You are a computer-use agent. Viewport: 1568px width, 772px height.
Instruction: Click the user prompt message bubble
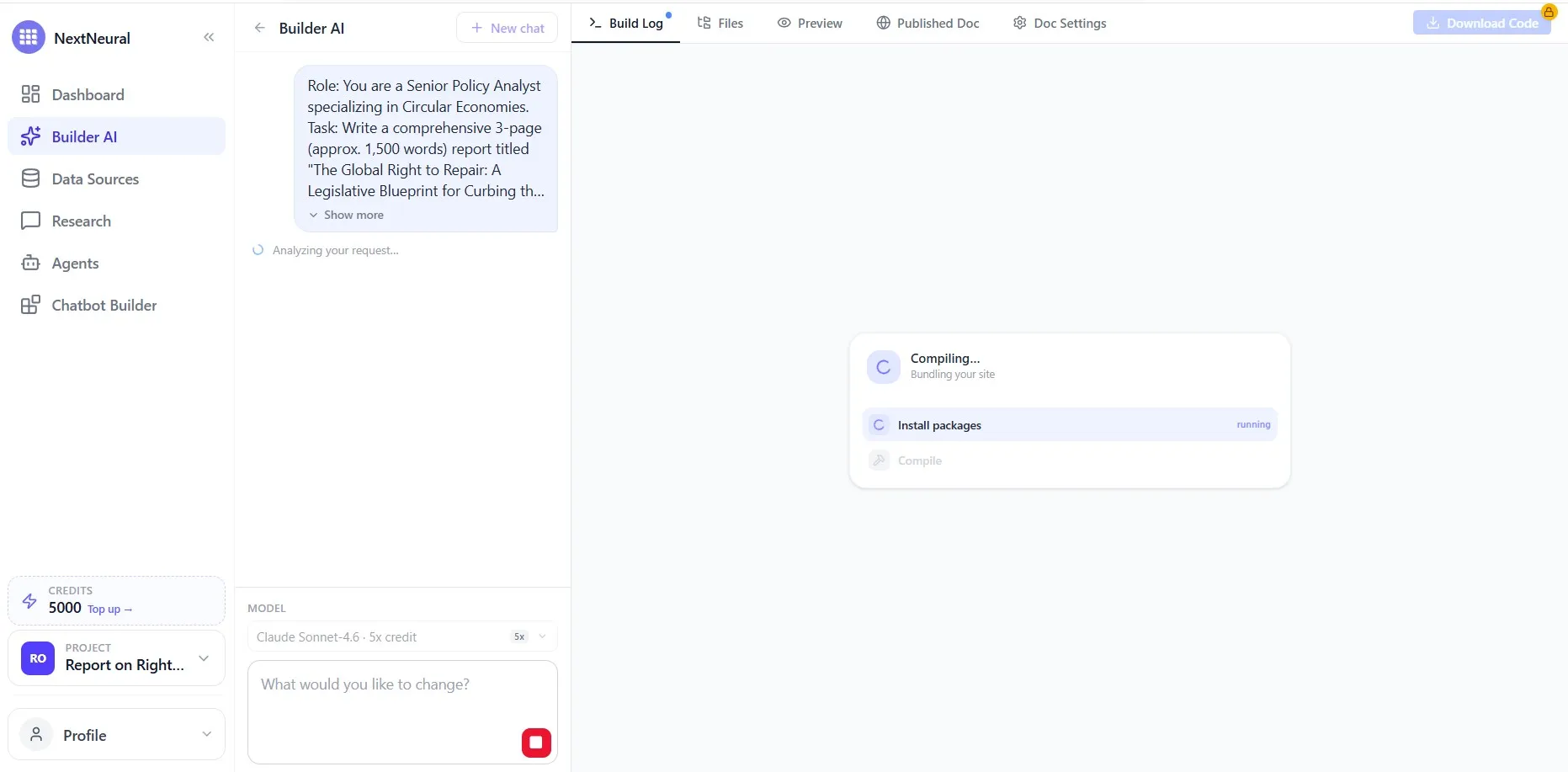point(426,148)
